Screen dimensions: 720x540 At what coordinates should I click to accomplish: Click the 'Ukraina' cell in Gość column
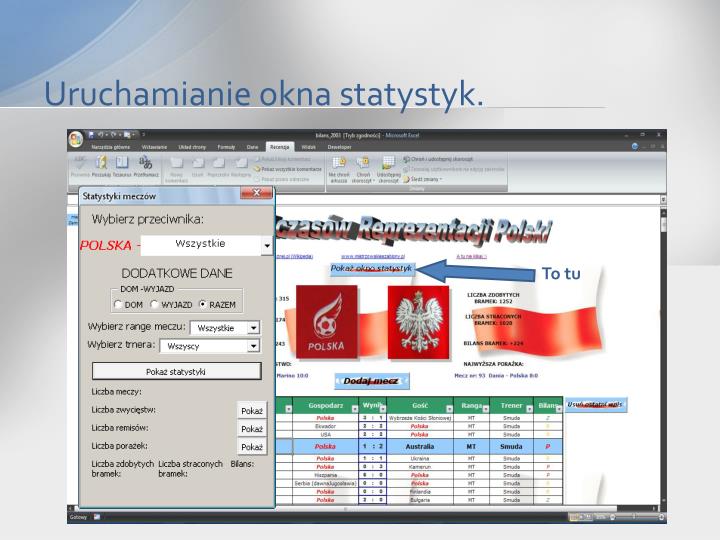[x=420, y=458]
